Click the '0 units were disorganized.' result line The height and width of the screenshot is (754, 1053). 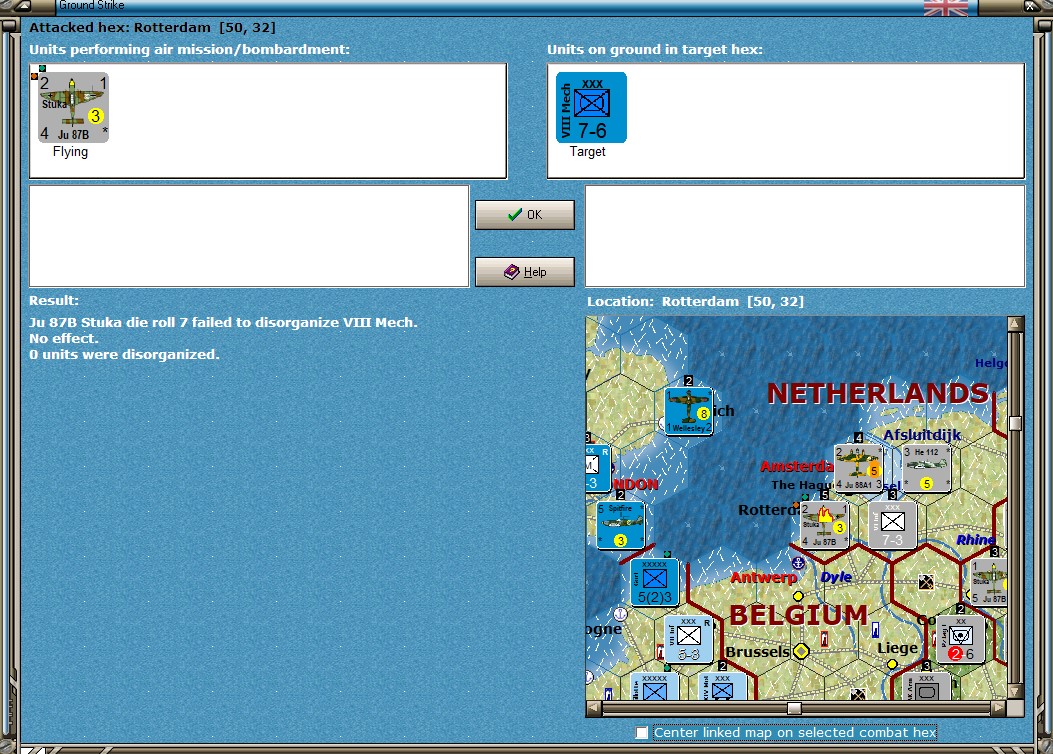pos(124,355)
